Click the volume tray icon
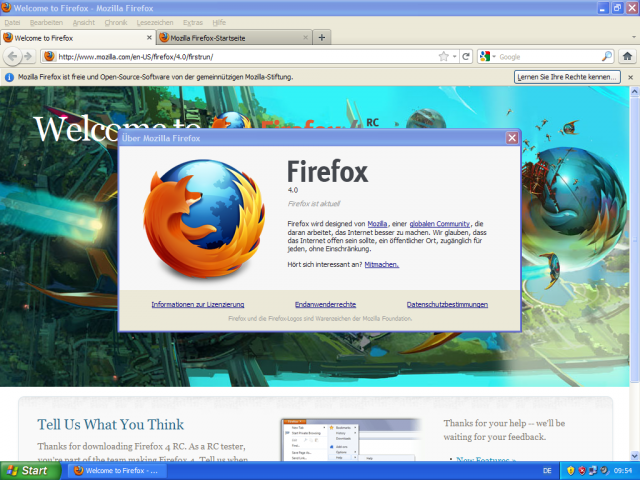640x480 pixels. pyautogui.click(x=604, y=471)
